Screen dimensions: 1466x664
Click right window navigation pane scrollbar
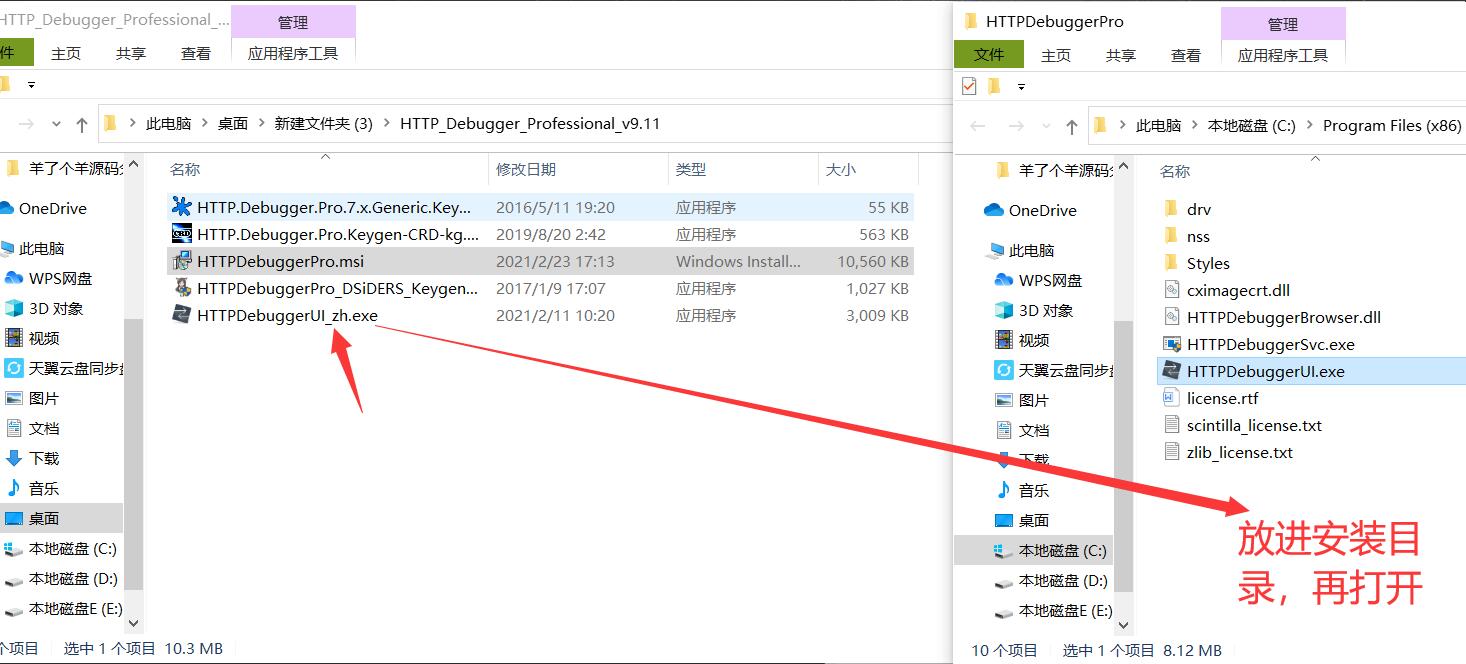click(1123, 457)
